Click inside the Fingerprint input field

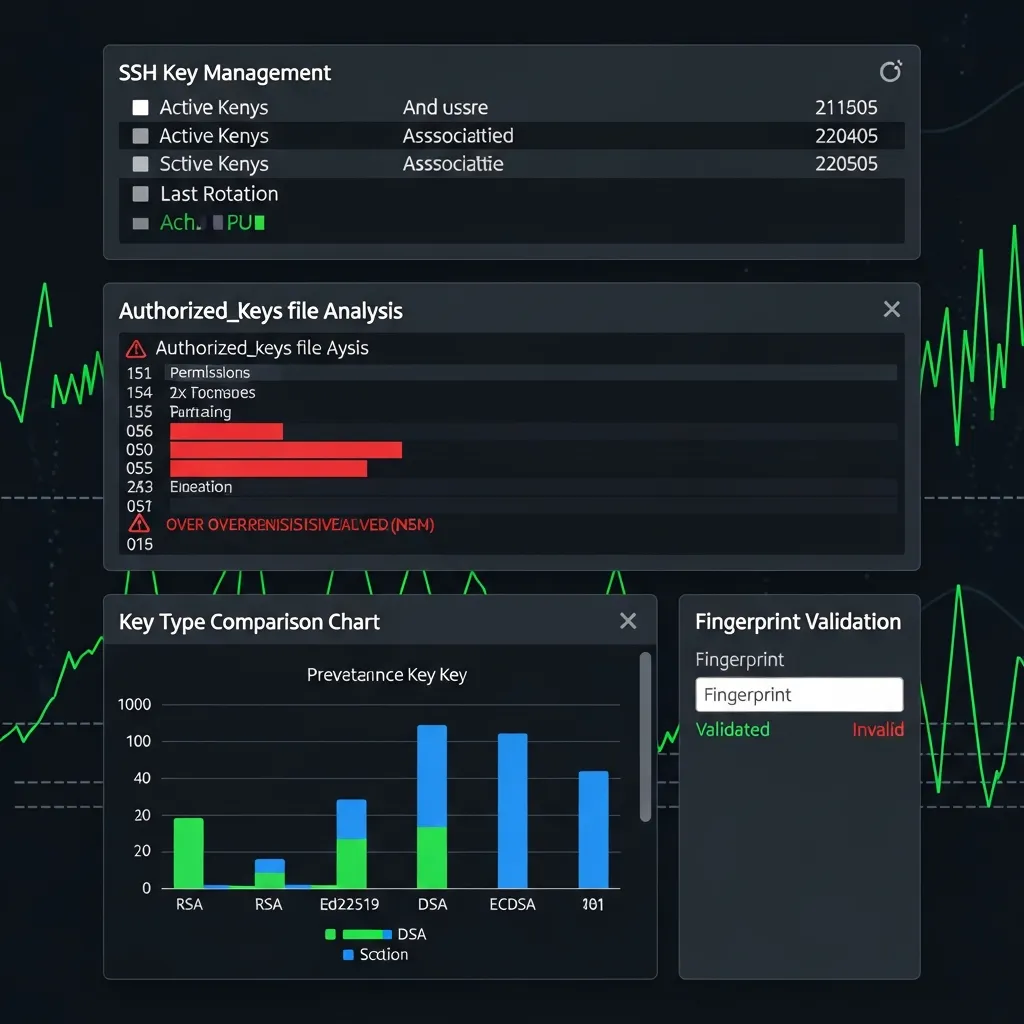point(798,694)
